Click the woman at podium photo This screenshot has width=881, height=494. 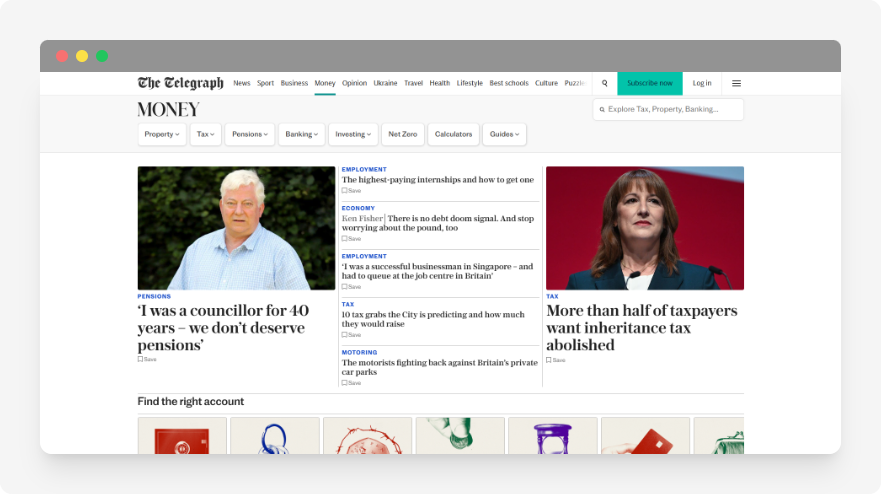(645, 228)
